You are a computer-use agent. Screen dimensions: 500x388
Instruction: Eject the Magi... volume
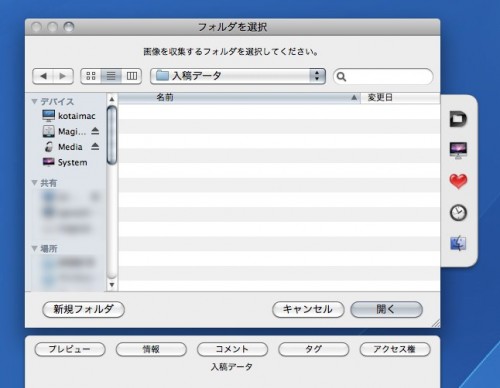[x=95, y=131]
